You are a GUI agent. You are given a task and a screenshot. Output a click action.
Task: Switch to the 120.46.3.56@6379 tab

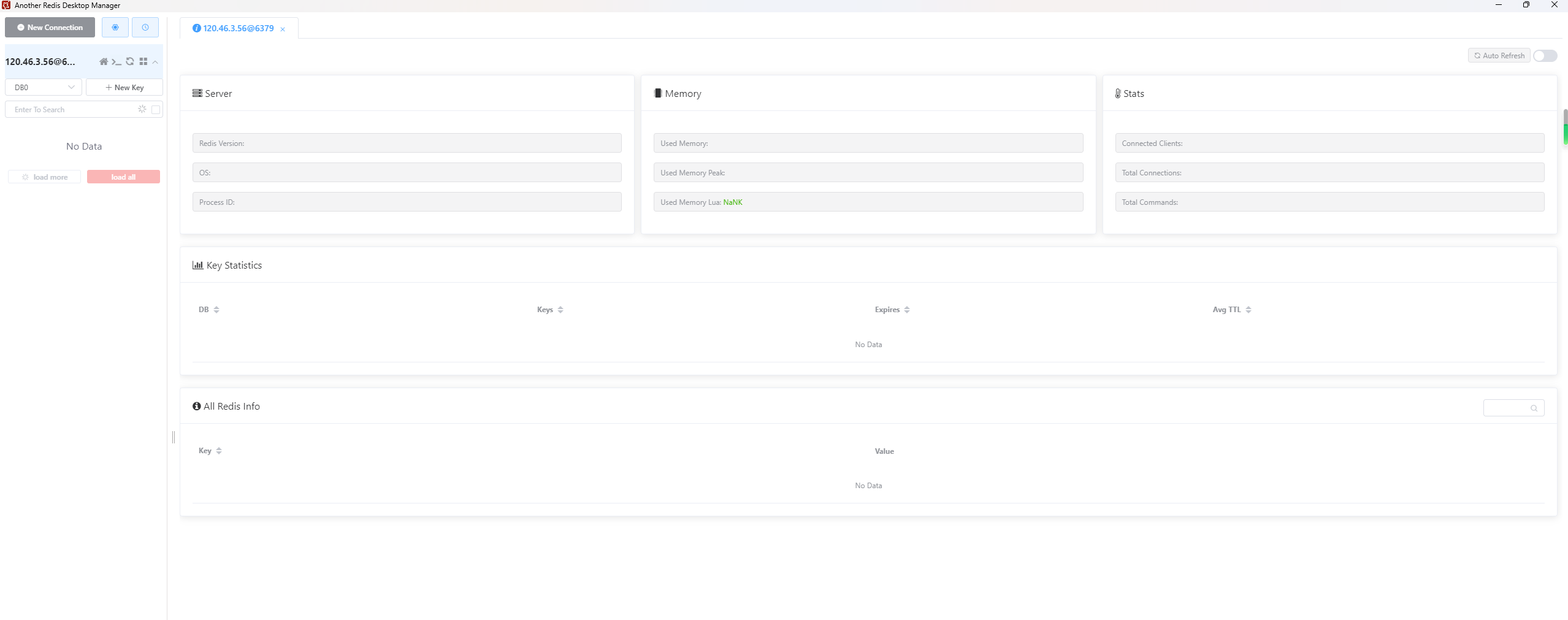238,28
